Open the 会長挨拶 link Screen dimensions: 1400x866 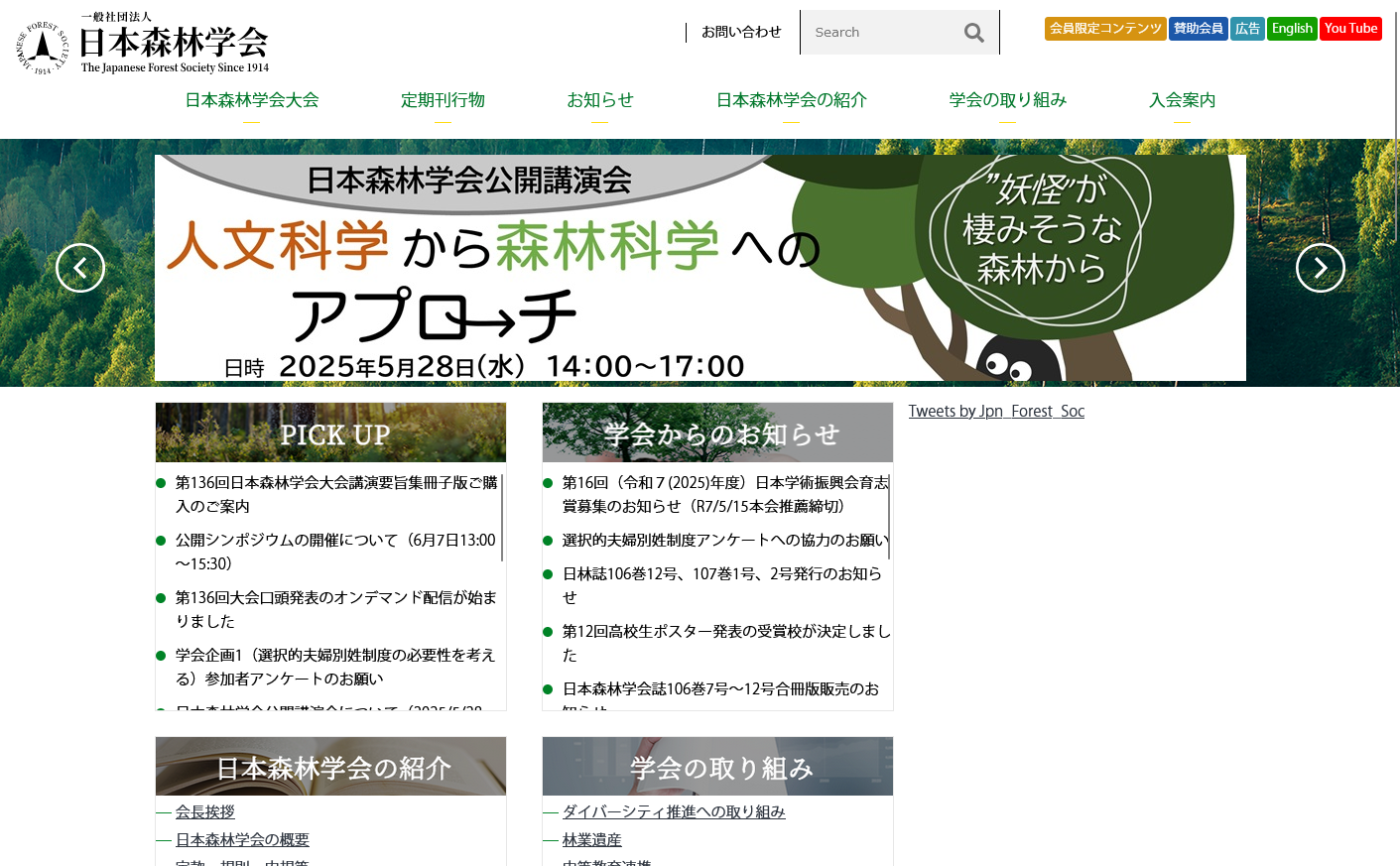(x=205, y=811)
